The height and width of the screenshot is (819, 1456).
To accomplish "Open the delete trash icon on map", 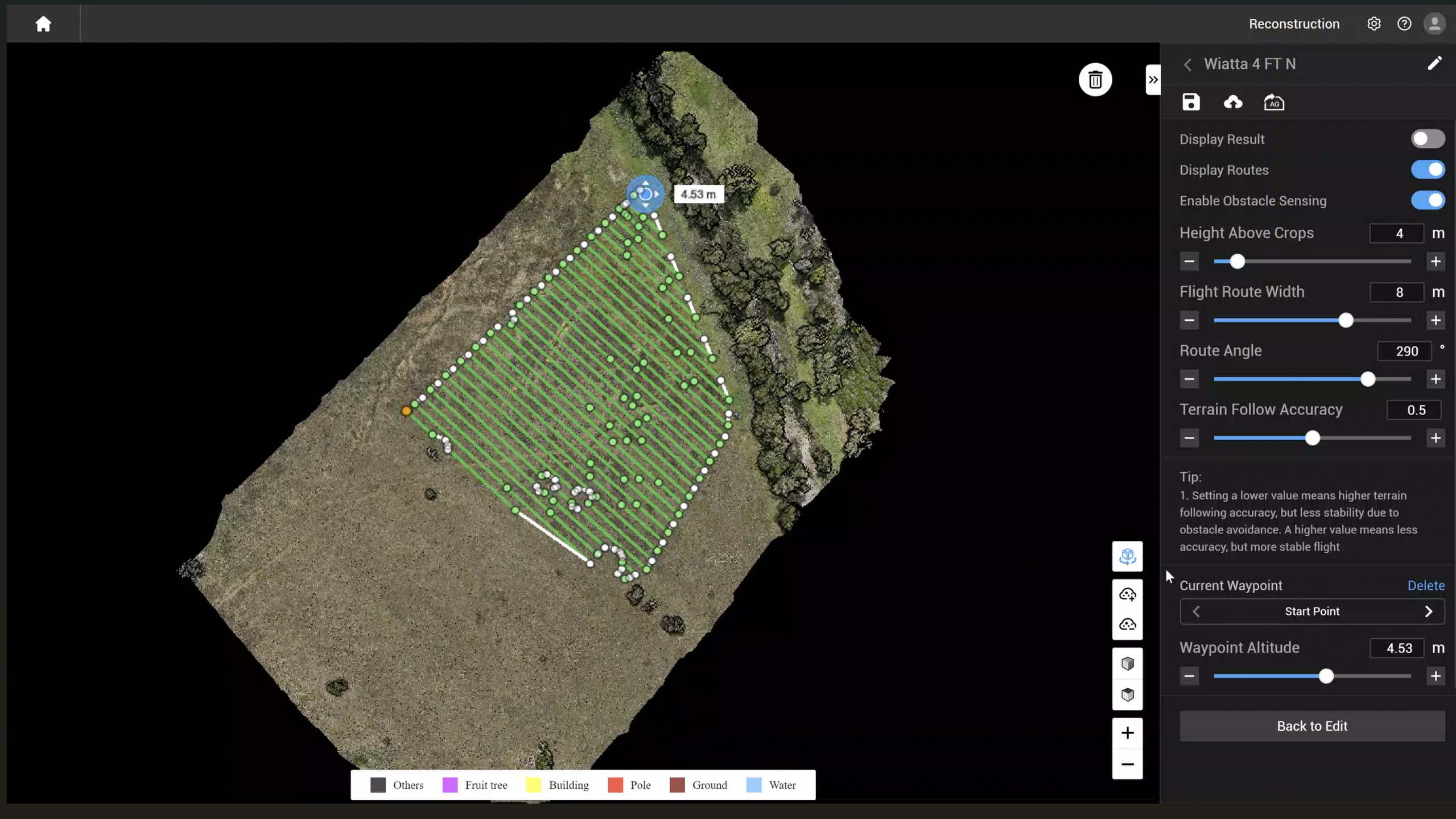I will click(1095, 80).
